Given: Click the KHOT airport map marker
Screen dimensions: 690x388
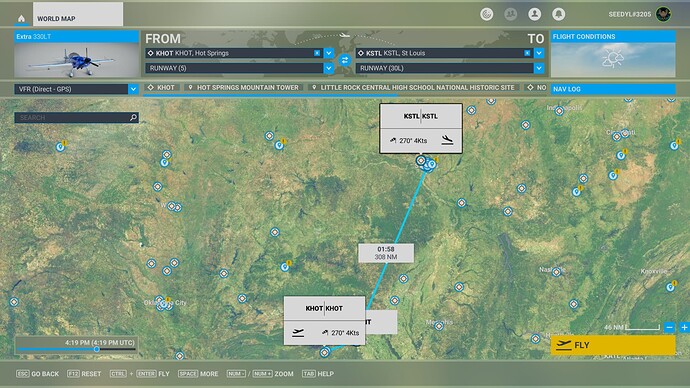Looking at the screenshot, I should click(x=325, y=352).
